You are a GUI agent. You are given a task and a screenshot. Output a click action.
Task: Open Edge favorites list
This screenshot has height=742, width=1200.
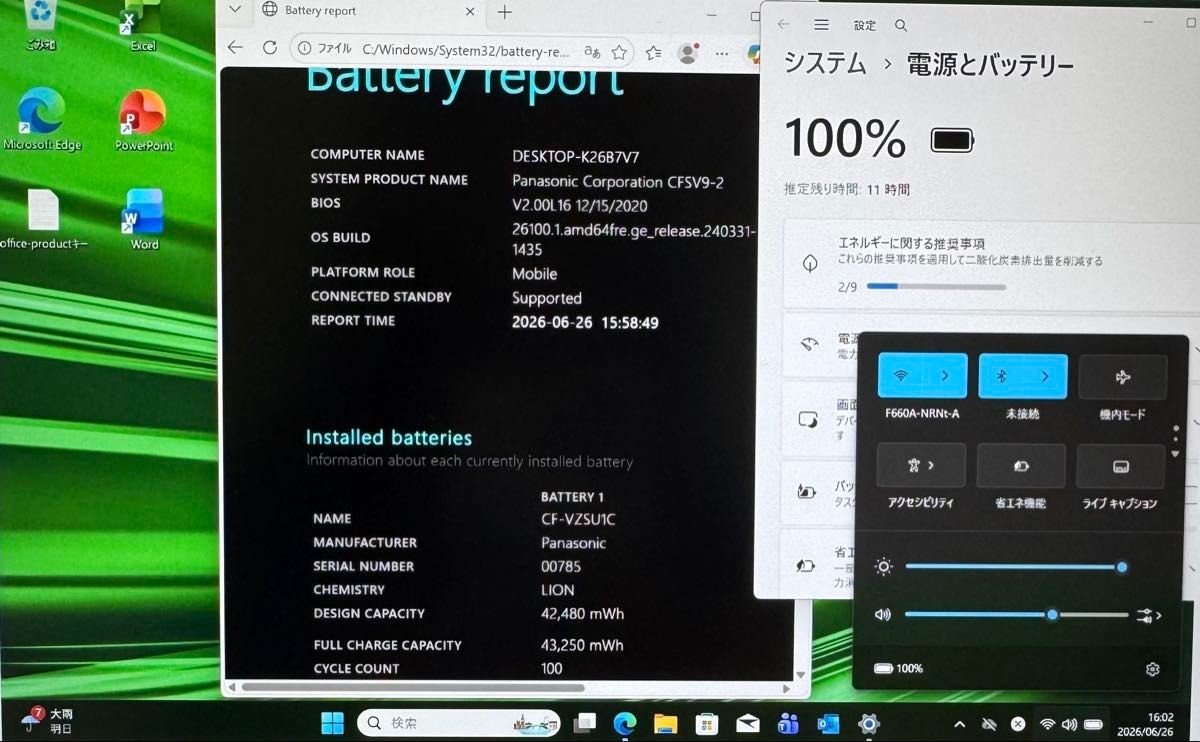point(654,53)
